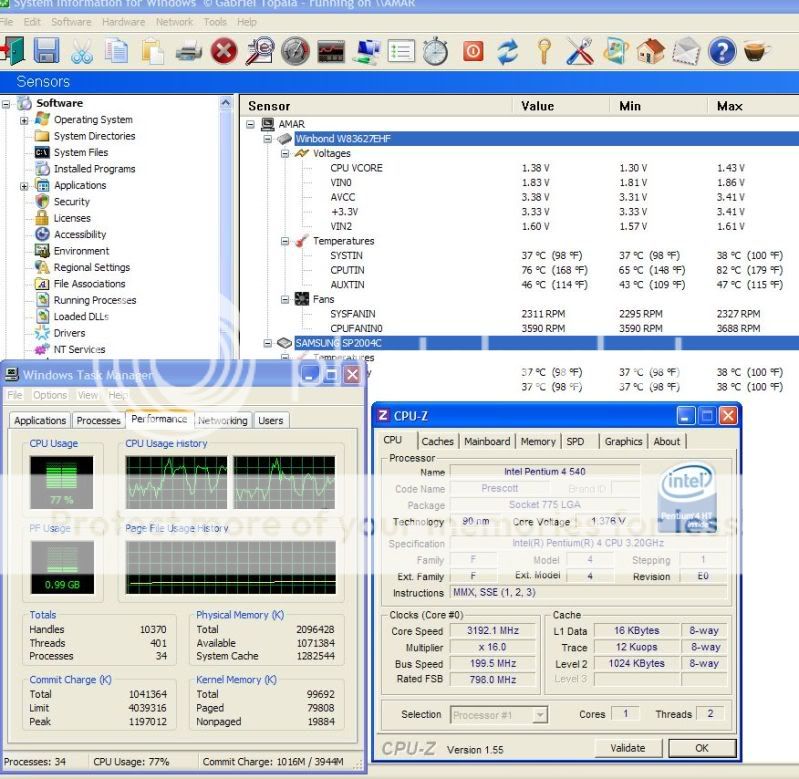Viewport: 799px width, 779px height.
Task: Click the printer toolbar icon
Action: point(188,52)
